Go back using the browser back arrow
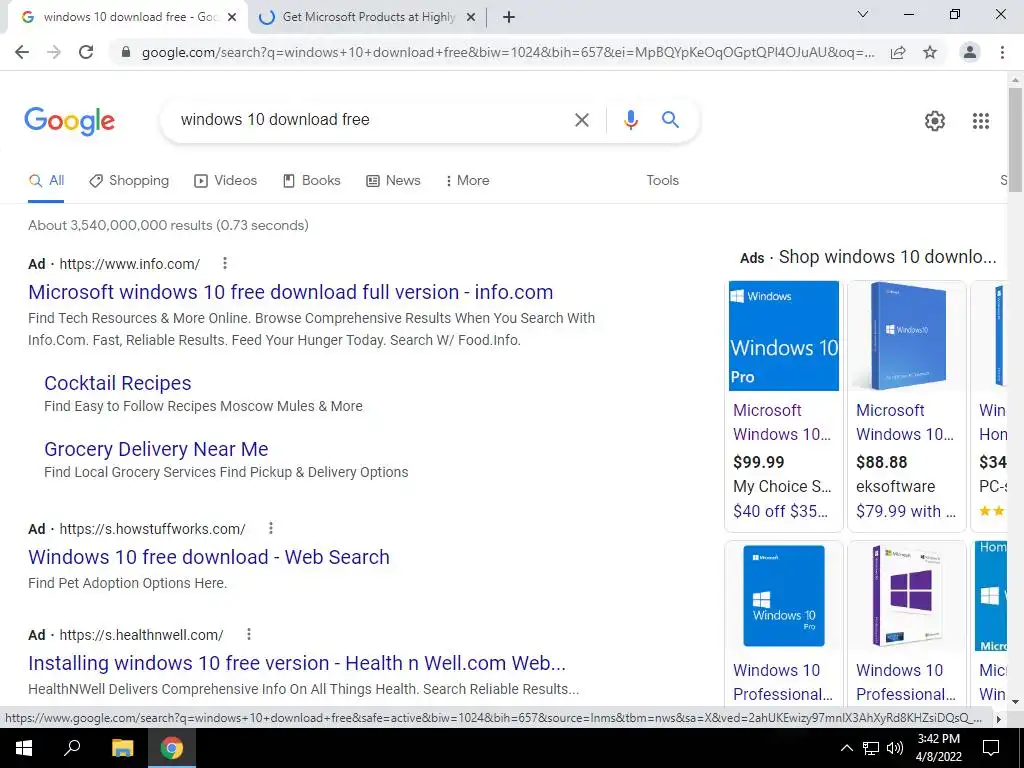This screenshot has height=768, width=1024. pyautogui.click(x=22, y=52)
